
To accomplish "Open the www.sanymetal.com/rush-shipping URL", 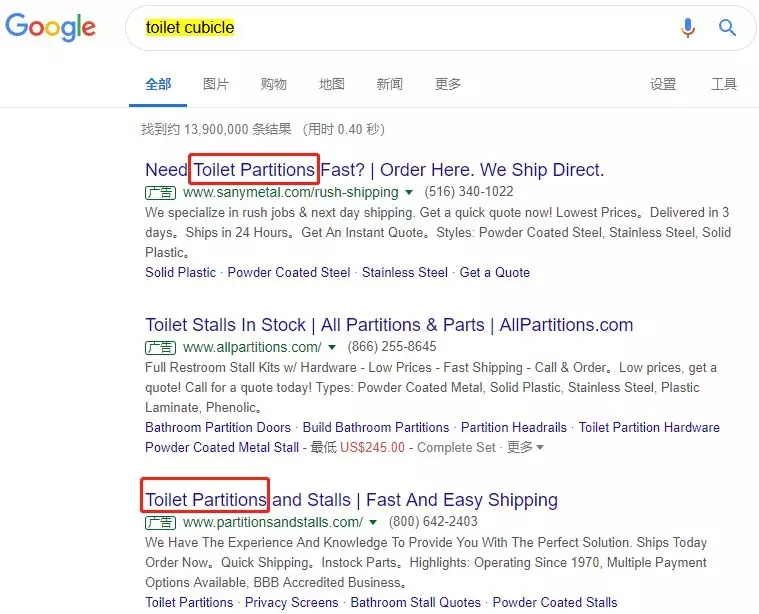I will [x=290, y=193].
